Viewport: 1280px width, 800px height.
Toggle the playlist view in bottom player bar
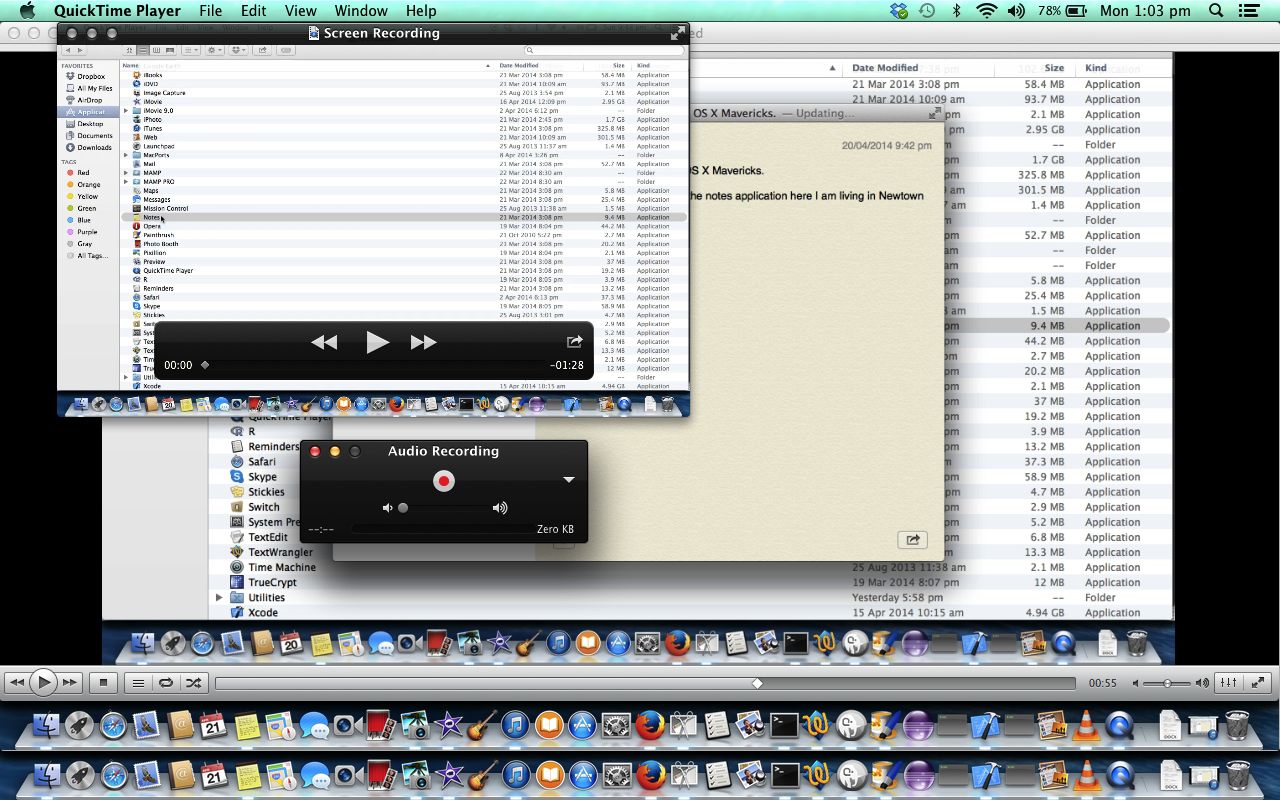pyautogui.click(x=139, y=683)
